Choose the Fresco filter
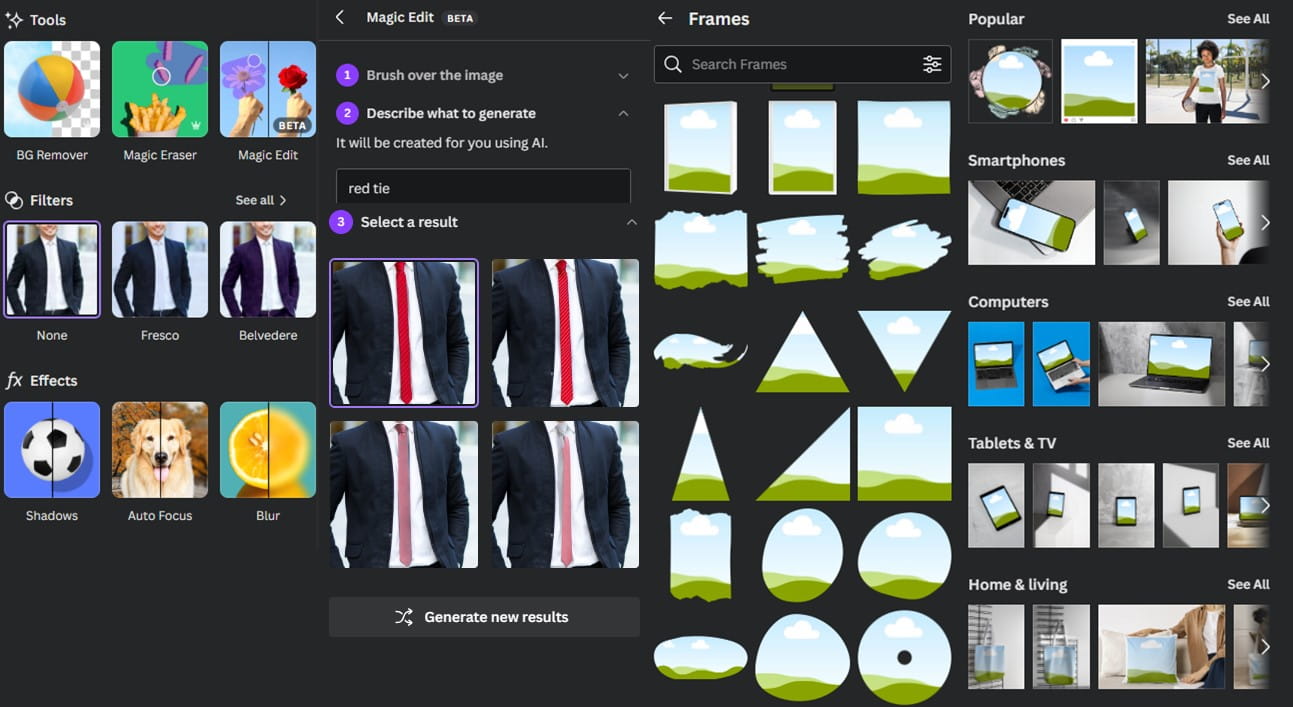1293x707 pixels. [160, 270]
